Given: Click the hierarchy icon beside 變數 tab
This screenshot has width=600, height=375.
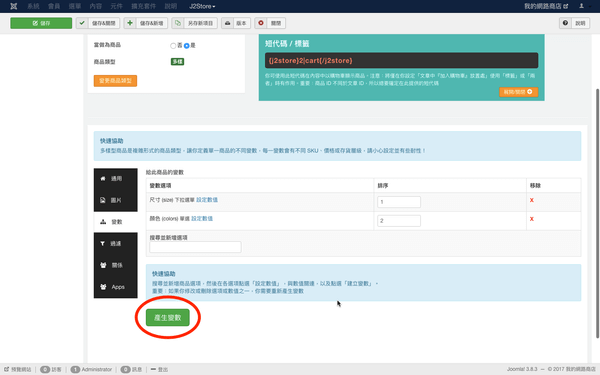Looking at the screenshot, I should click(103, 222).
